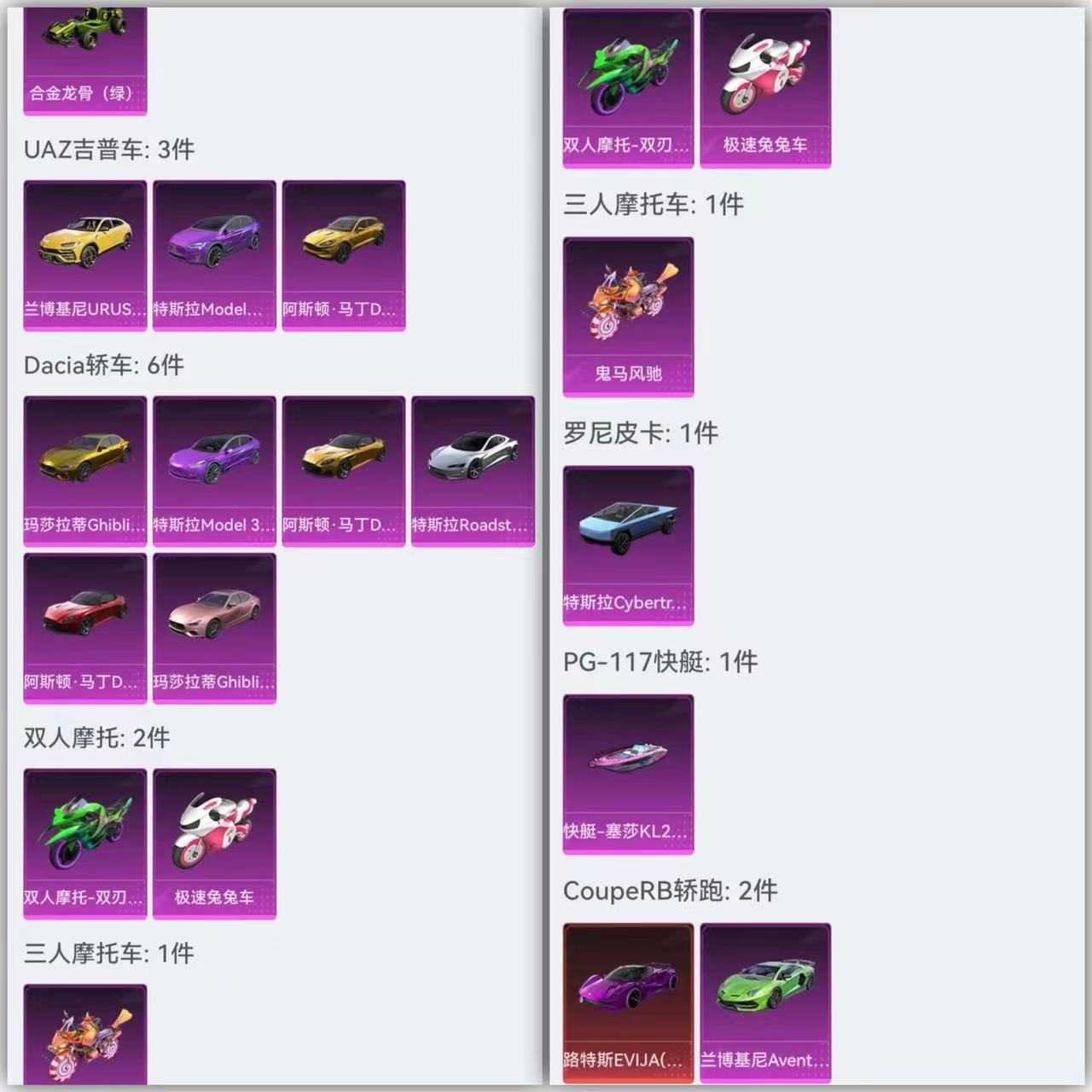
Task: Select the 合金龙骨（绿）vehicle skin card
Action: [x=85, y=60]
